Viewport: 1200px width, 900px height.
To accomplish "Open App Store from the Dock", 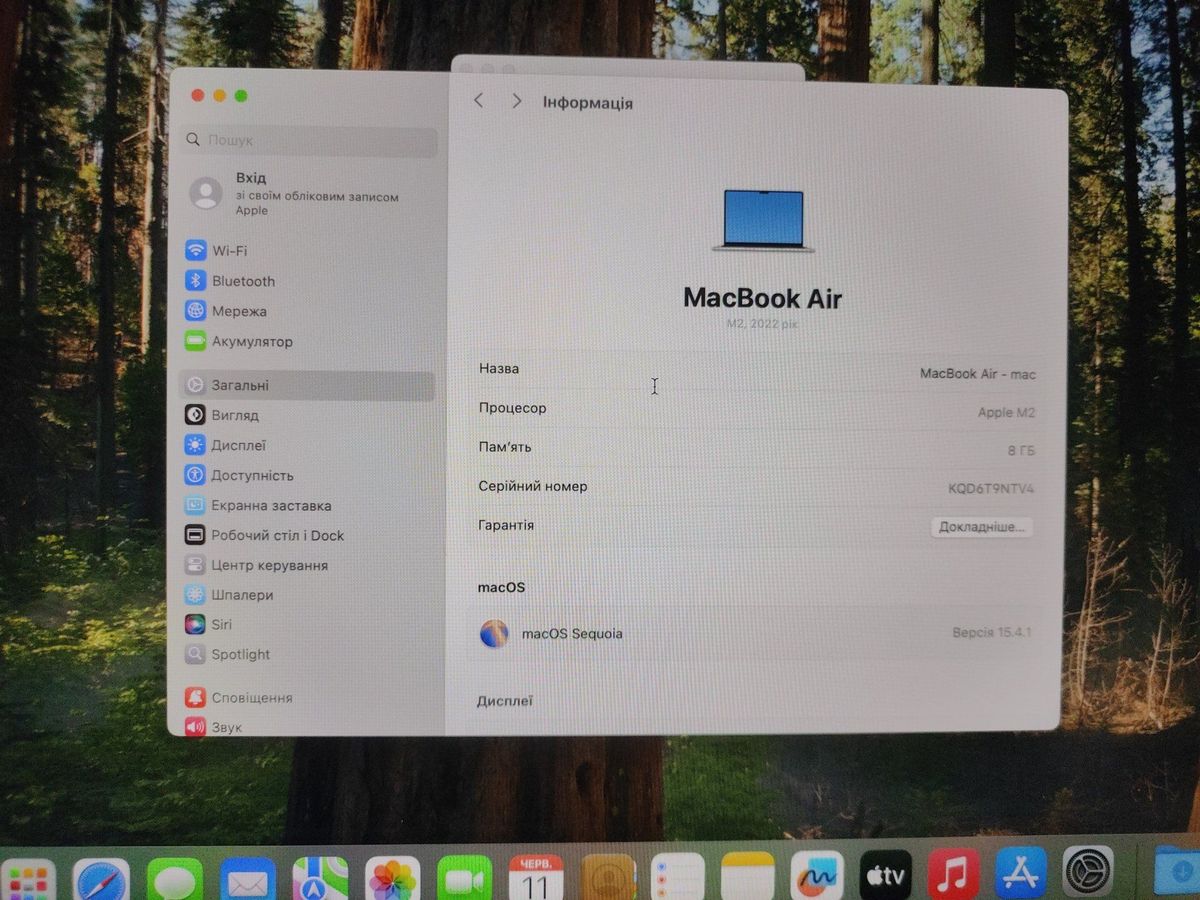I will coord(1021,873).
